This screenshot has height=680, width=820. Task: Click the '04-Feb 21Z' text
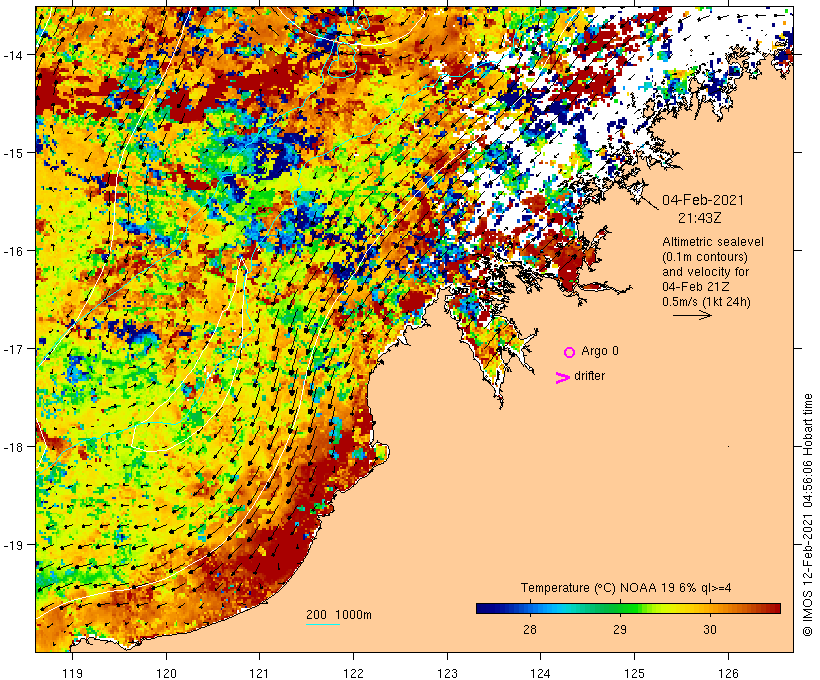tap(696, 287)
